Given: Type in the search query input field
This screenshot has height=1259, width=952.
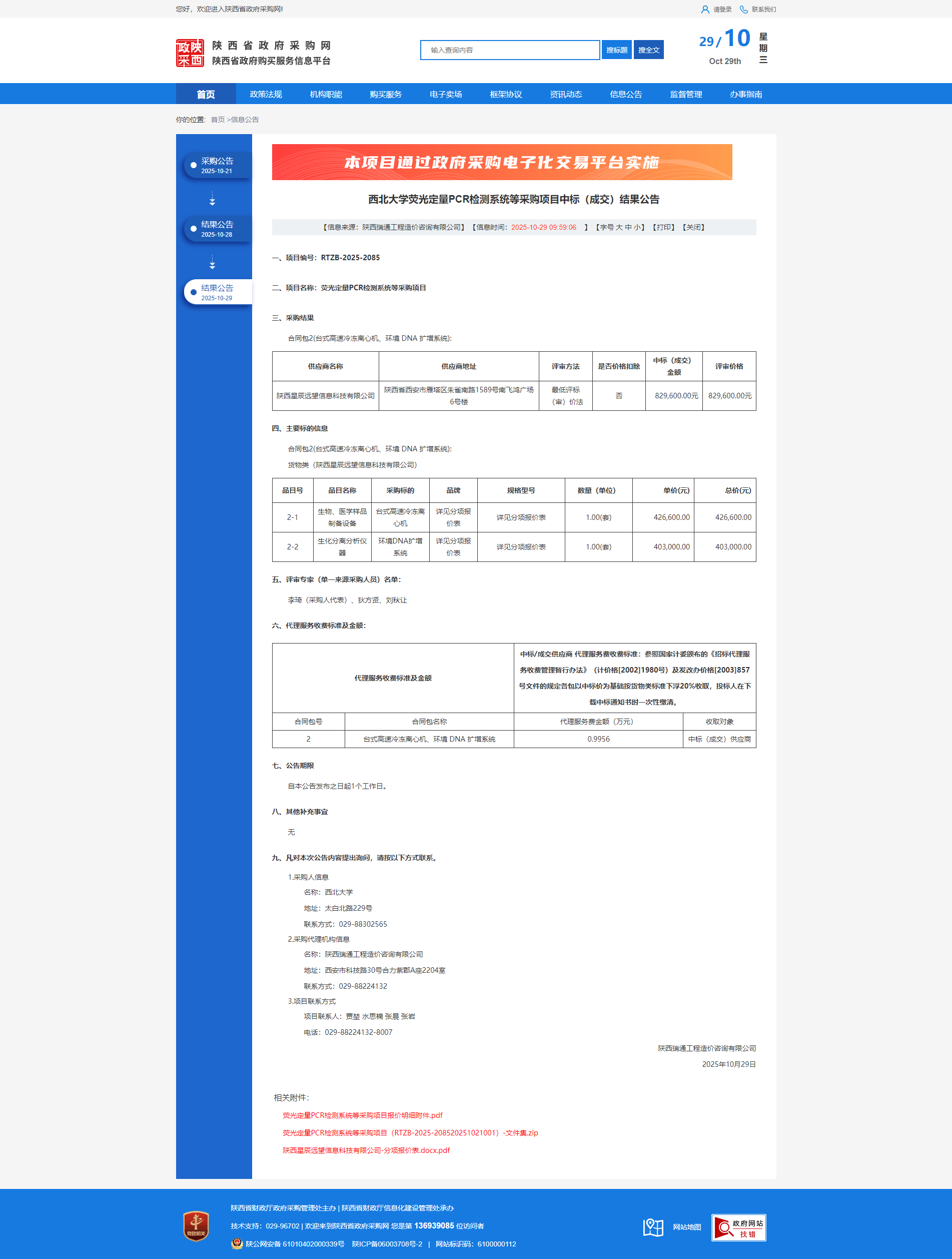Looking at the screenshot, I should click(x=509, y=50).
